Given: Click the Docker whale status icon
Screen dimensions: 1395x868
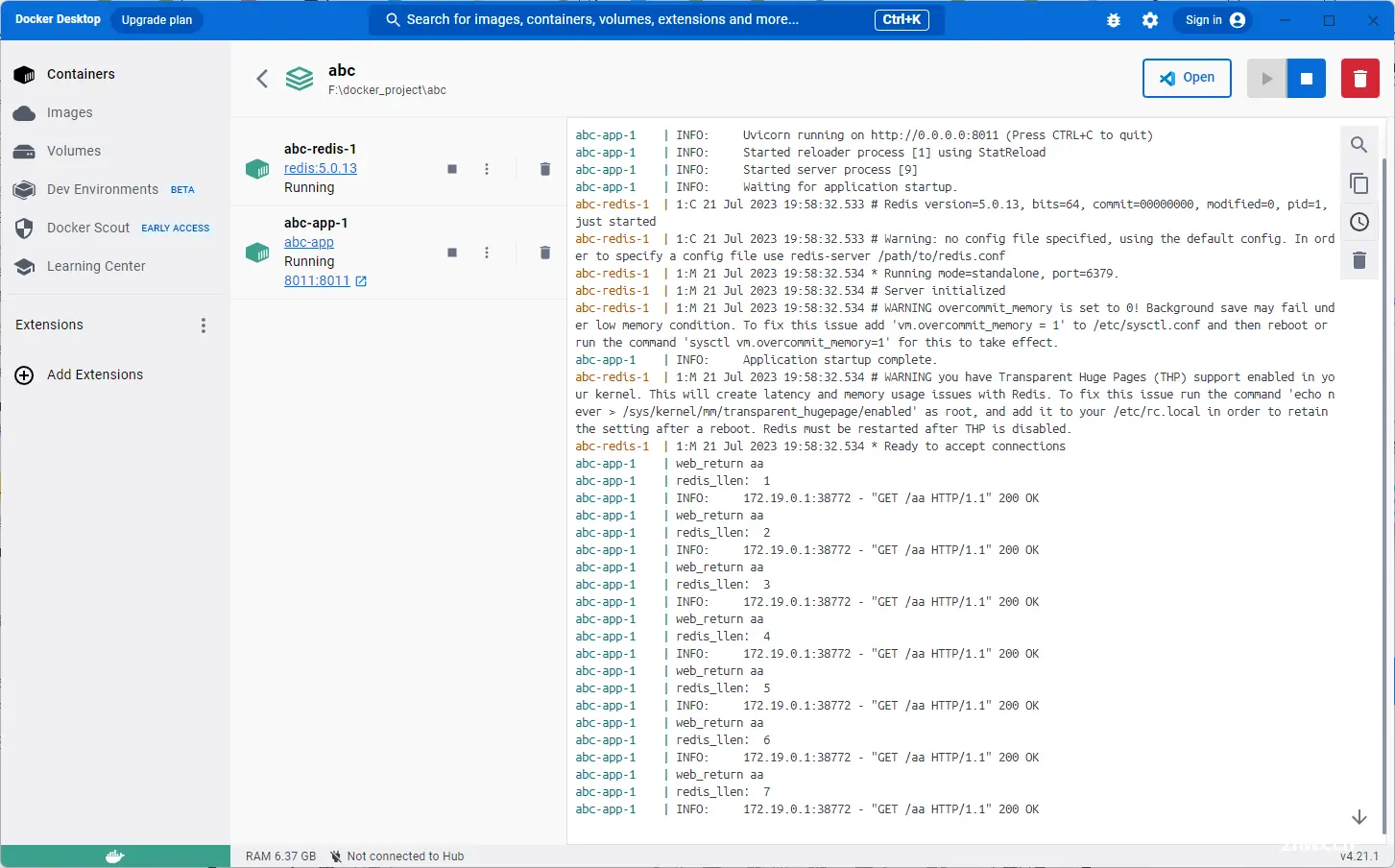Looking at the screenshot, I should coord(115,856).
